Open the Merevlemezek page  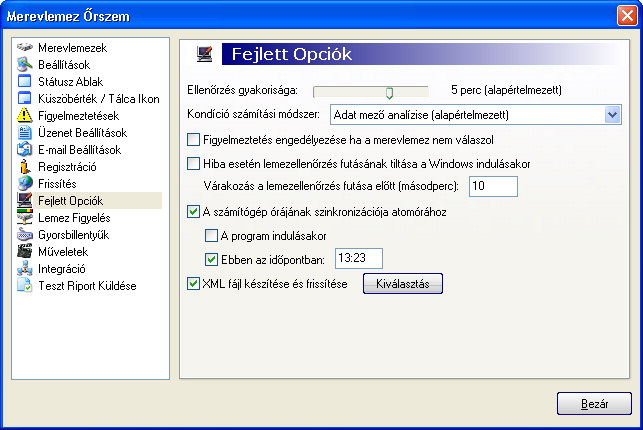point(73,48)
